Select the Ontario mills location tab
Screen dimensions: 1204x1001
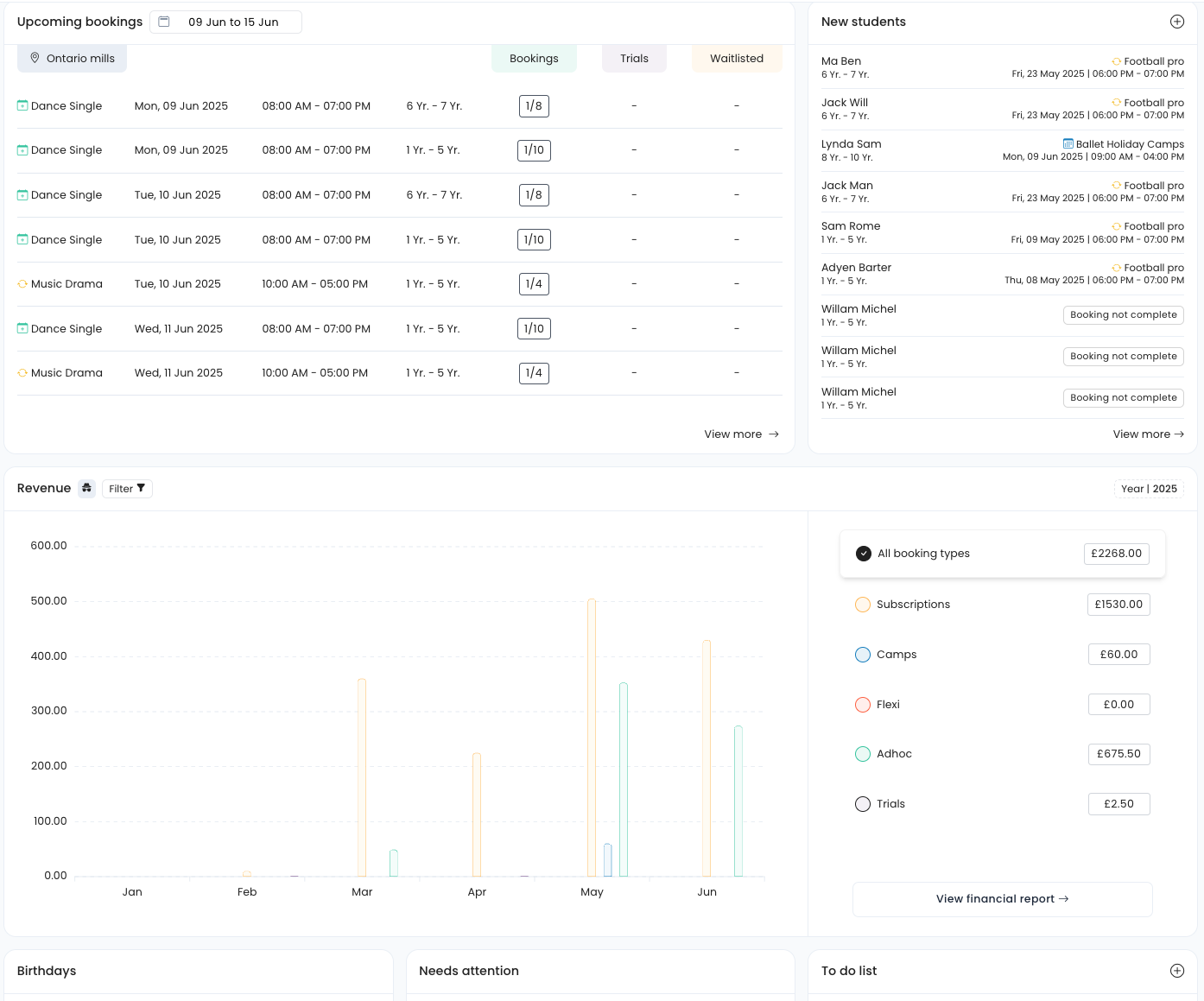[73, 59]
